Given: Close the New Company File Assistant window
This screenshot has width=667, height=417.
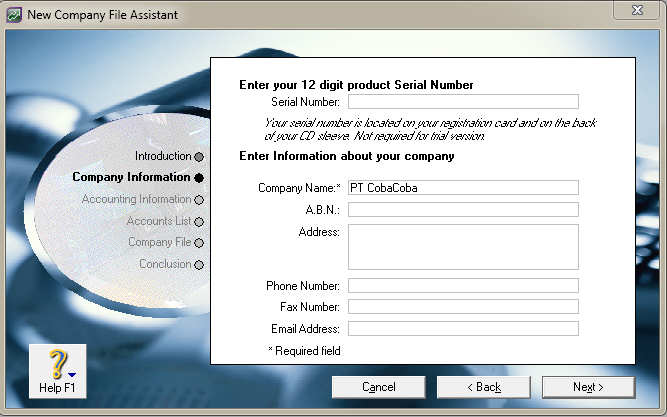Looking at the screenshot, I should 636,10.
